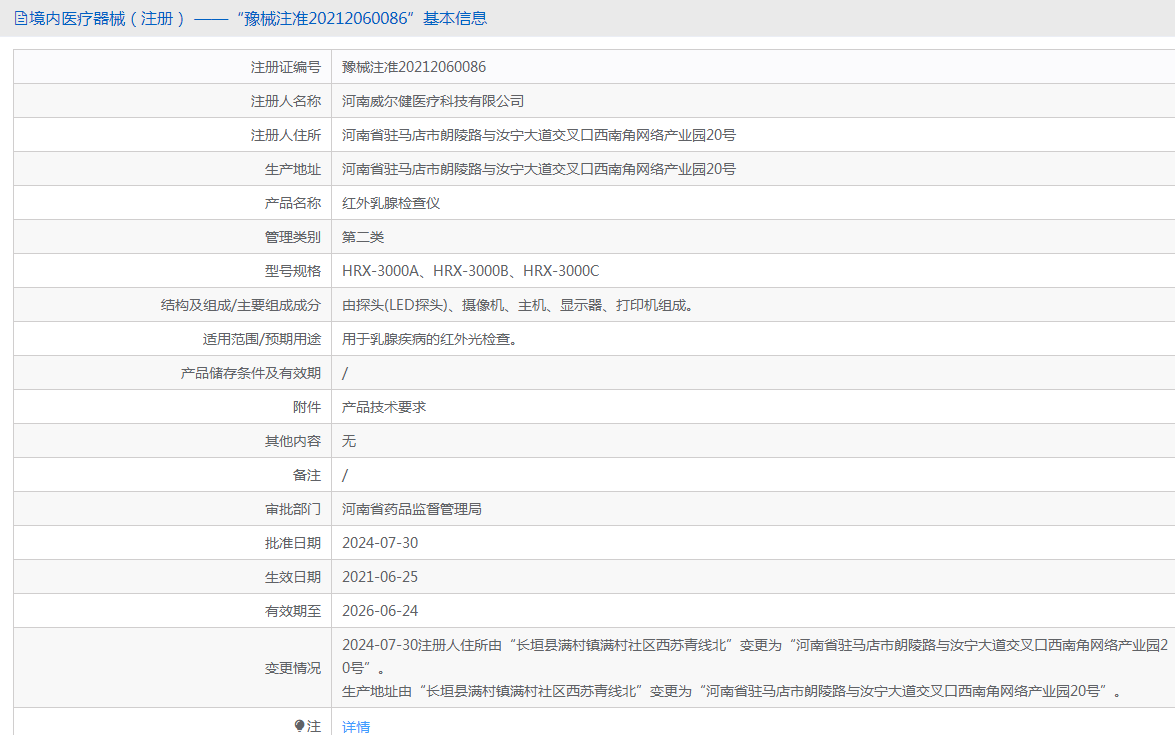Click the 注册人住所 address value
The width and height of the screenshot is (1175, 735).
click(x=539, y=135)
